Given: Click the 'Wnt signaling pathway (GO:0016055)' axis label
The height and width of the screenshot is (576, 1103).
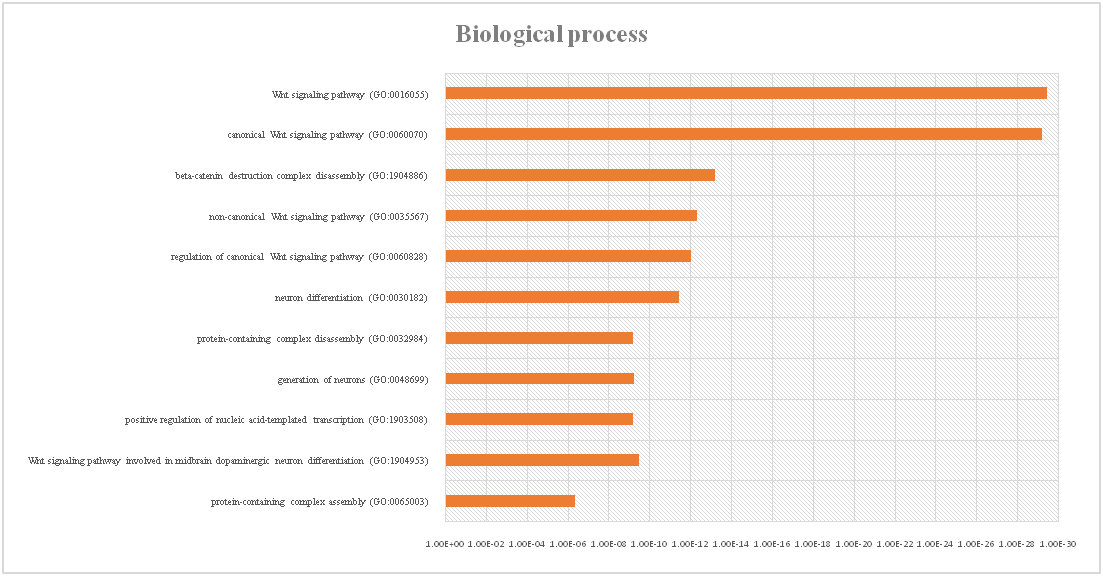Looking at the screenshot, I should (x=350, y=95).
